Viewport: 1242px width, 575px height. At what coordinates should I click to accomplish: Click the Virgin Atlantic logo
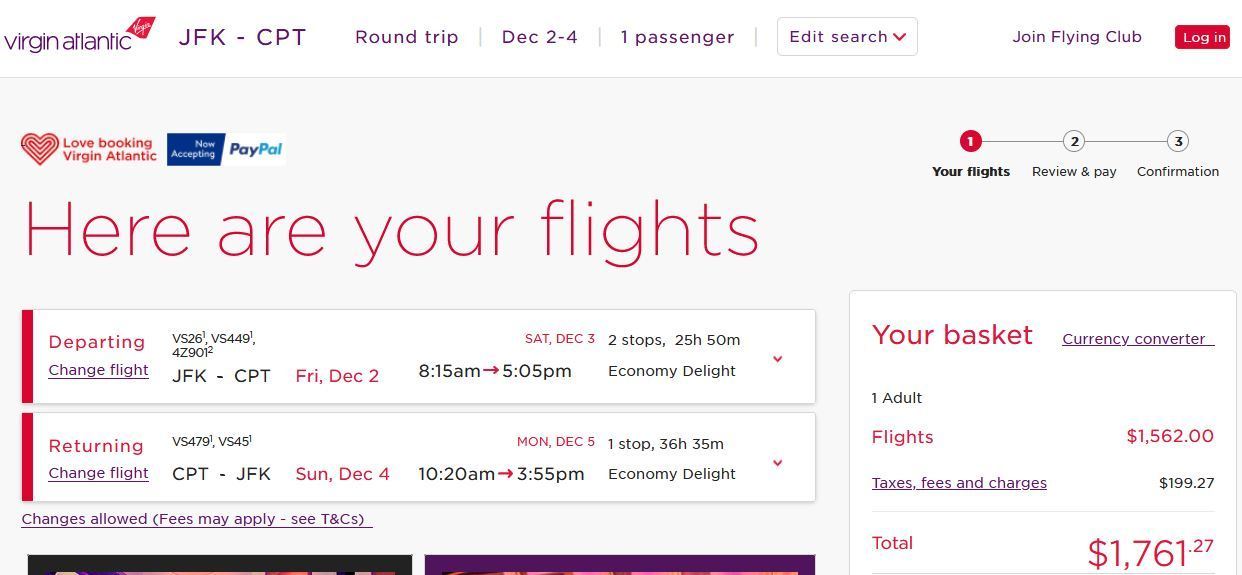(80, 36)
